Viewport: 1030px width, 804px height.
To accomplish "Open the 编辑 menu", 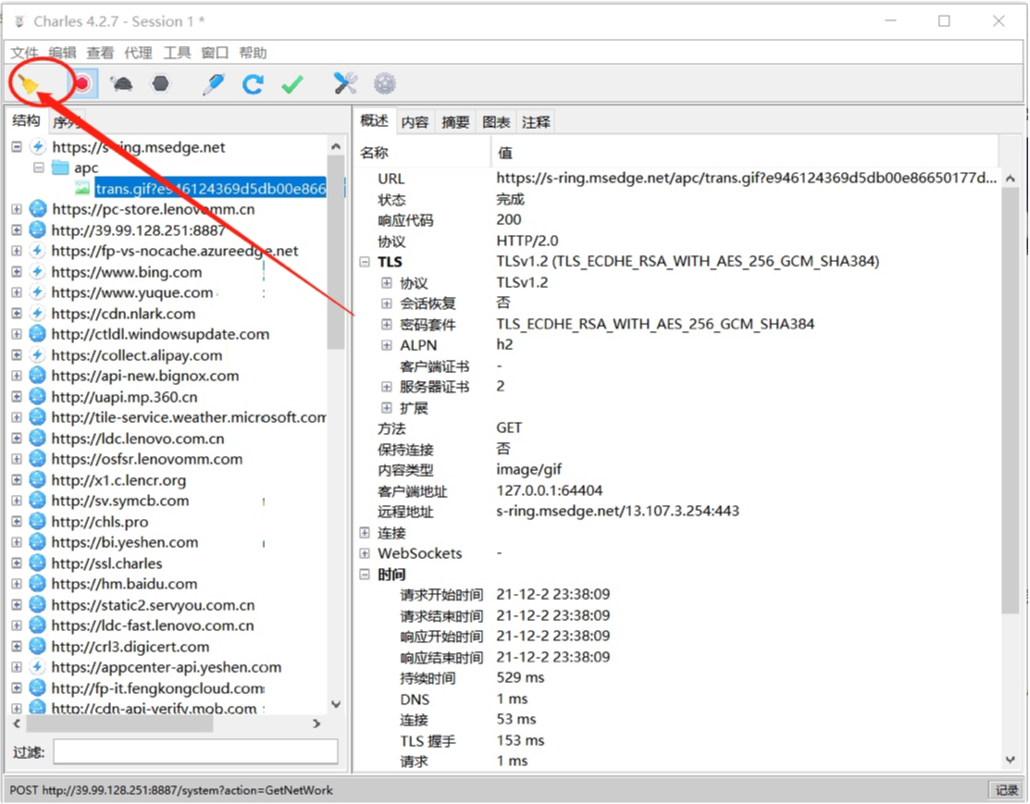I will pos(62,53).
